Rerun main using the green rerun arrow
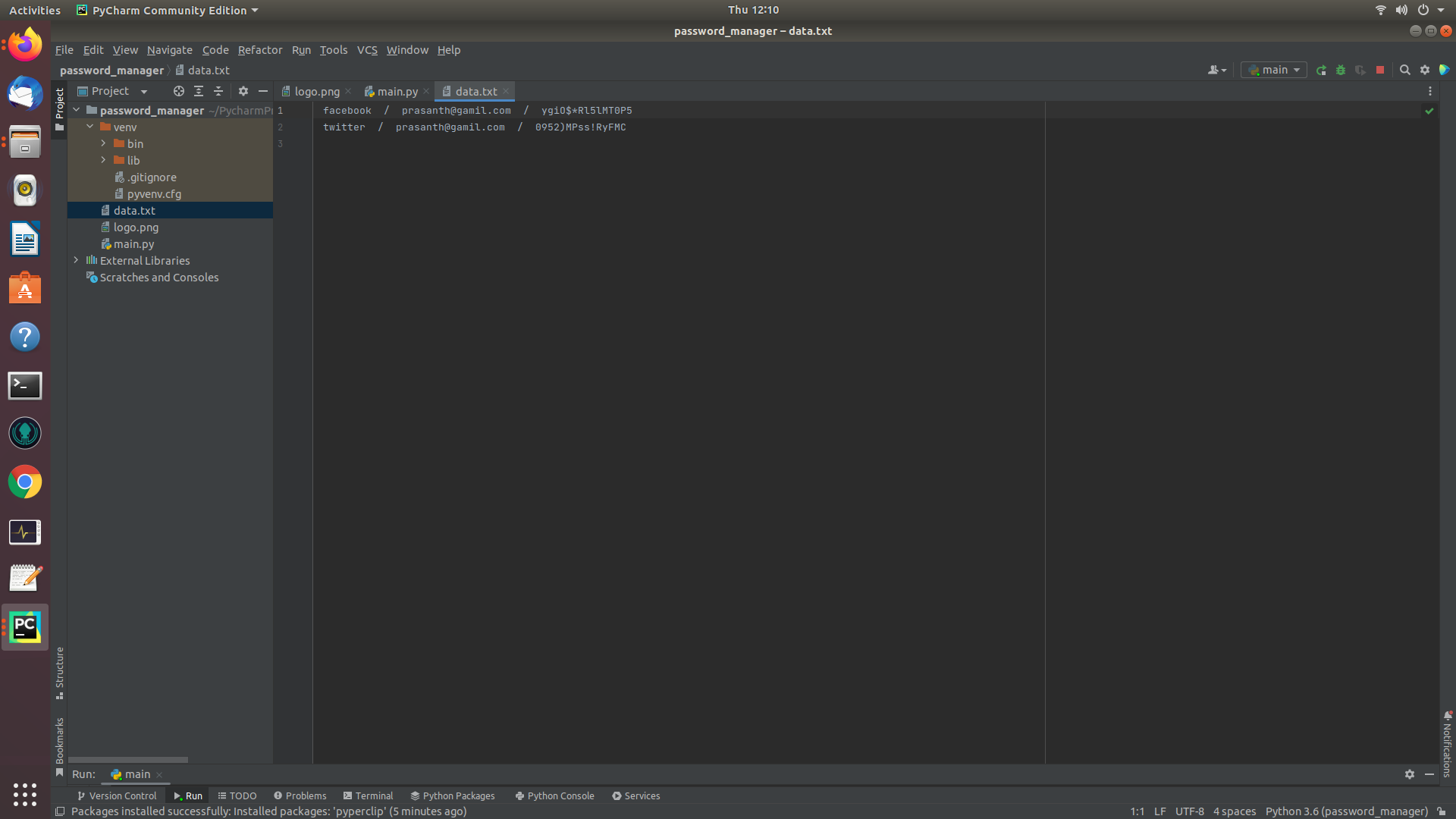 [x=1322, y=70]
